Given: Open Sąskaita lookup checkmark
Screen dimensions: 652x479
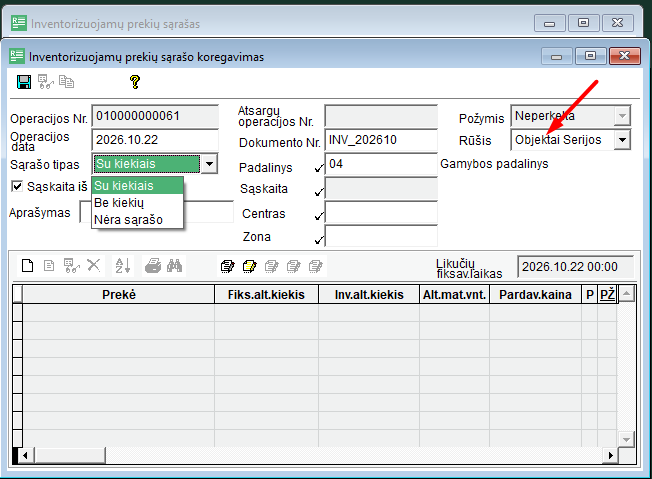Looking at the screenshot, I should pyautogui.click(x=319, y=192).
